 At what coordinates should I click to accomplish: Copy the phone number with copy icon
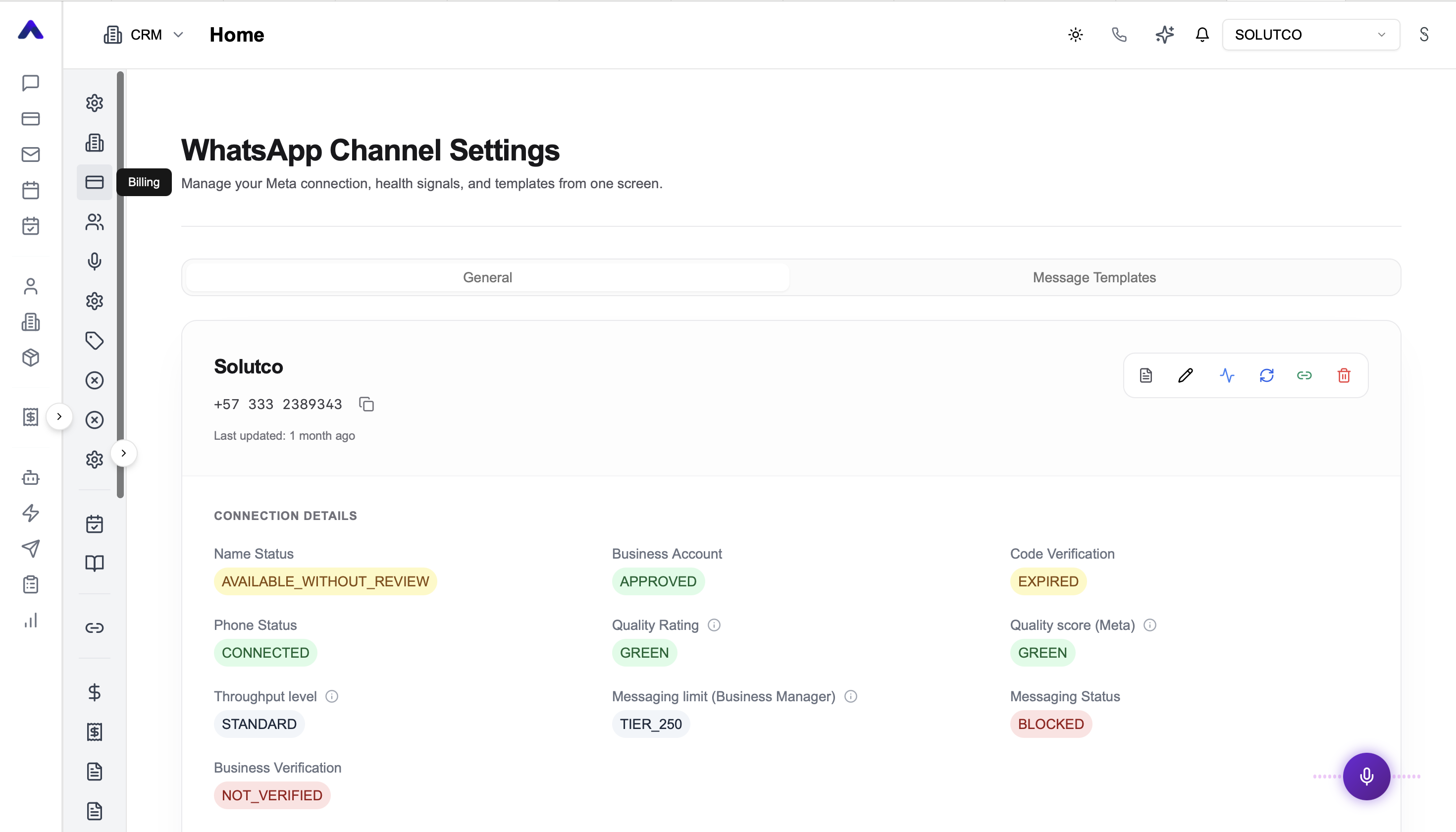(366, 404)
